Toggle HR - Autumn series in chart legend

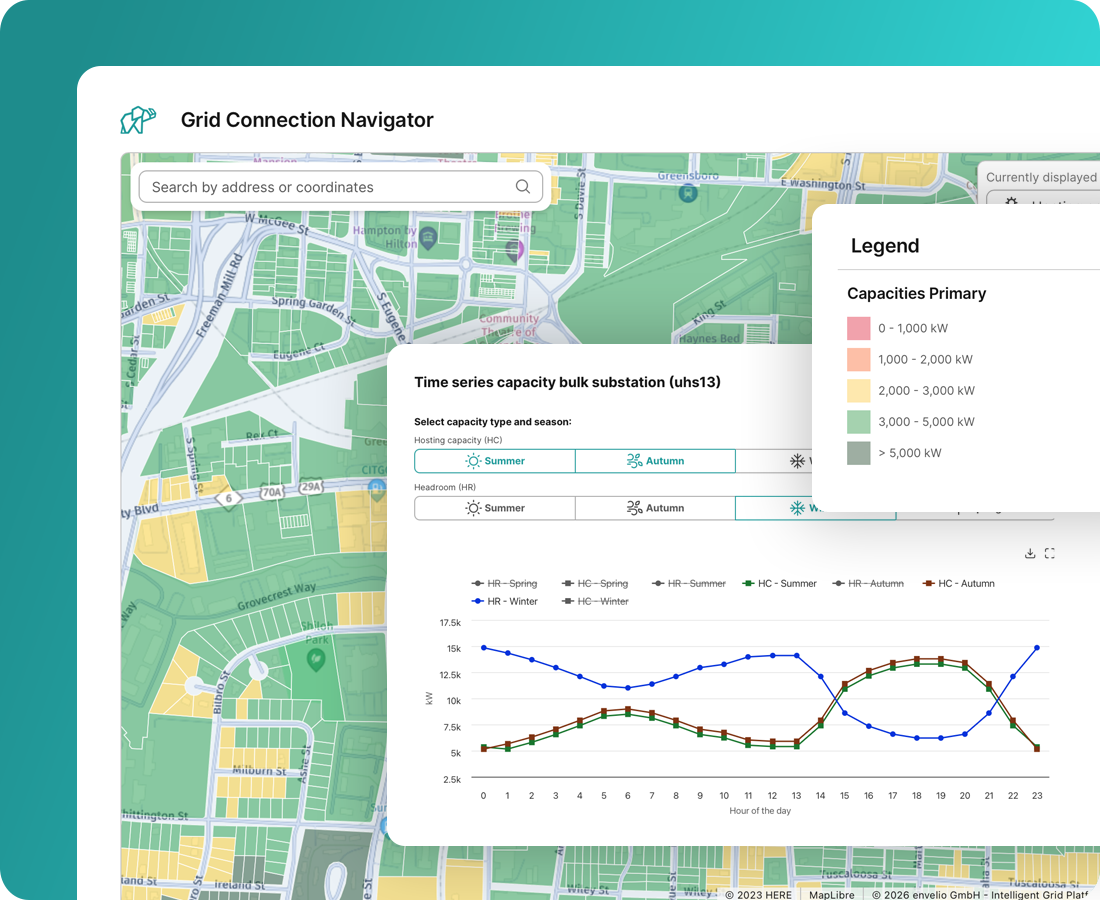point(868,584)
